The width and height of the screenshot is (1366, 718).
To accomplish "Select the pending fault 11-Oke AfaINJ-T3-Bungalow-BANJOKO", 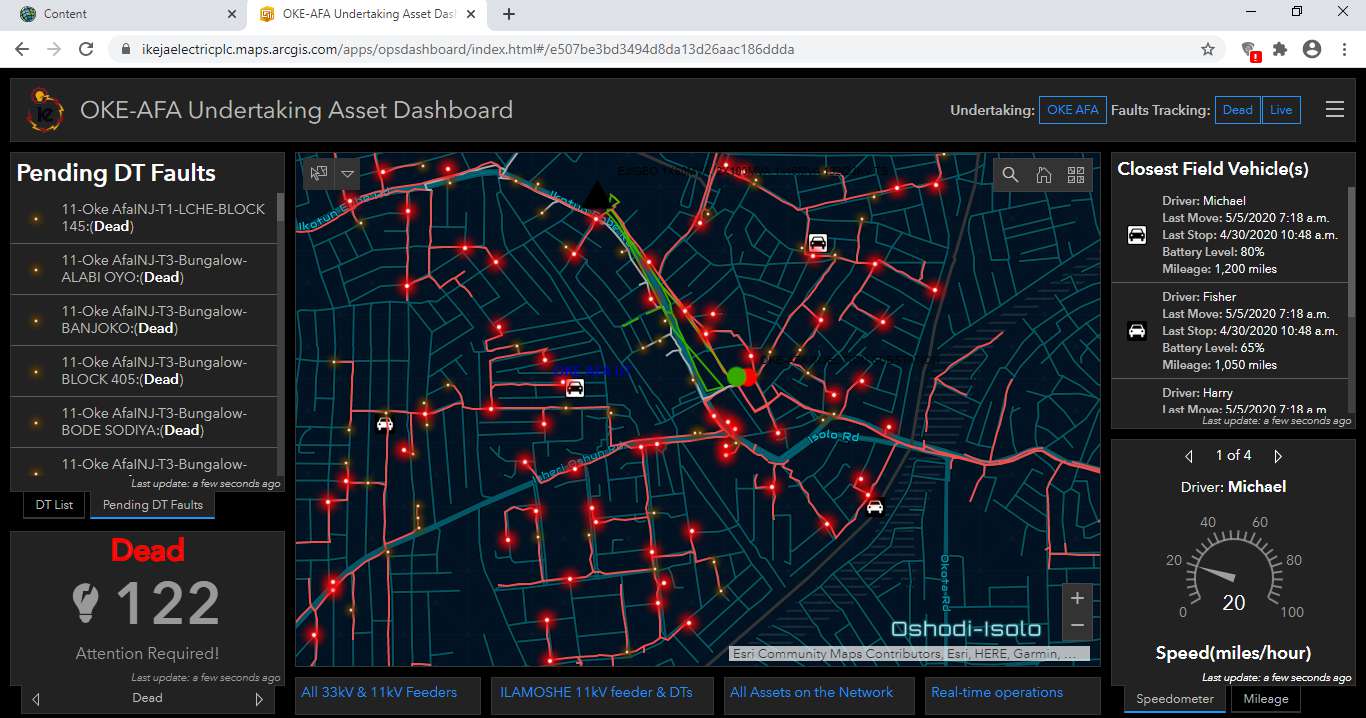I will 147,320.
